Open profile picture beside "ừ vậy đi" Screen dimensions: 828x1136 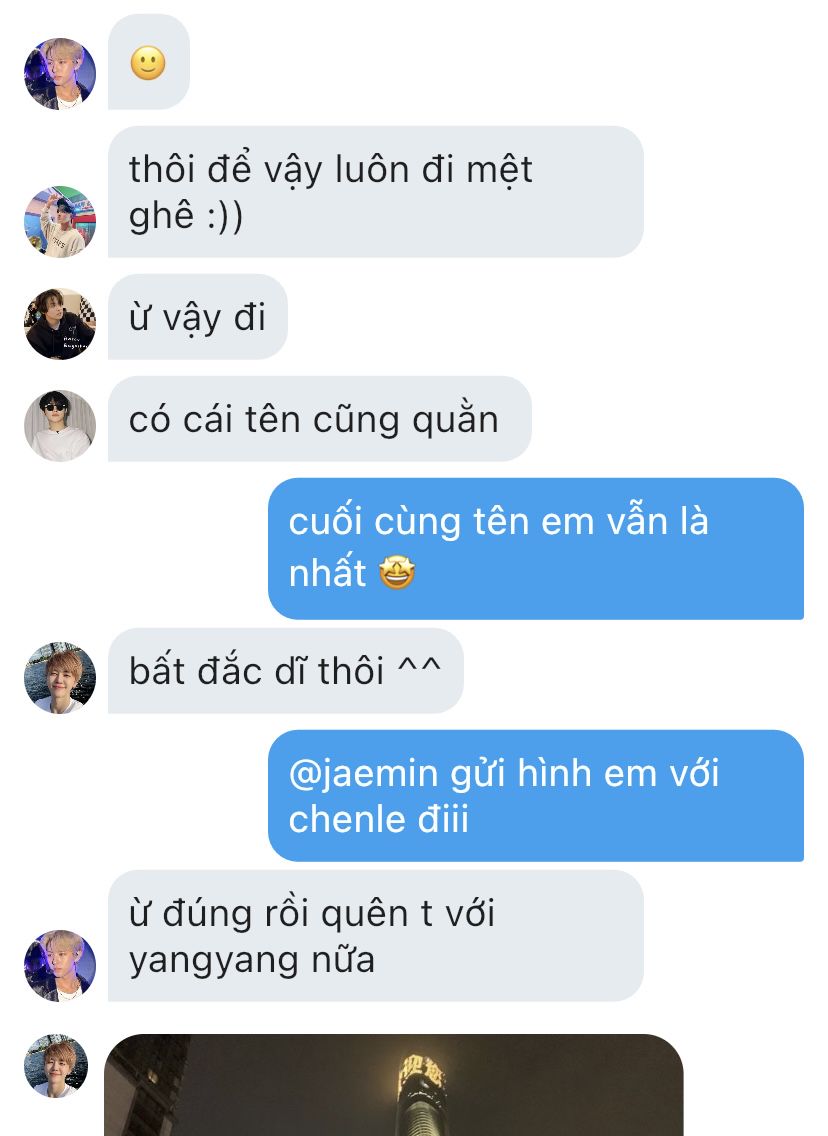(x=60, y=324)
